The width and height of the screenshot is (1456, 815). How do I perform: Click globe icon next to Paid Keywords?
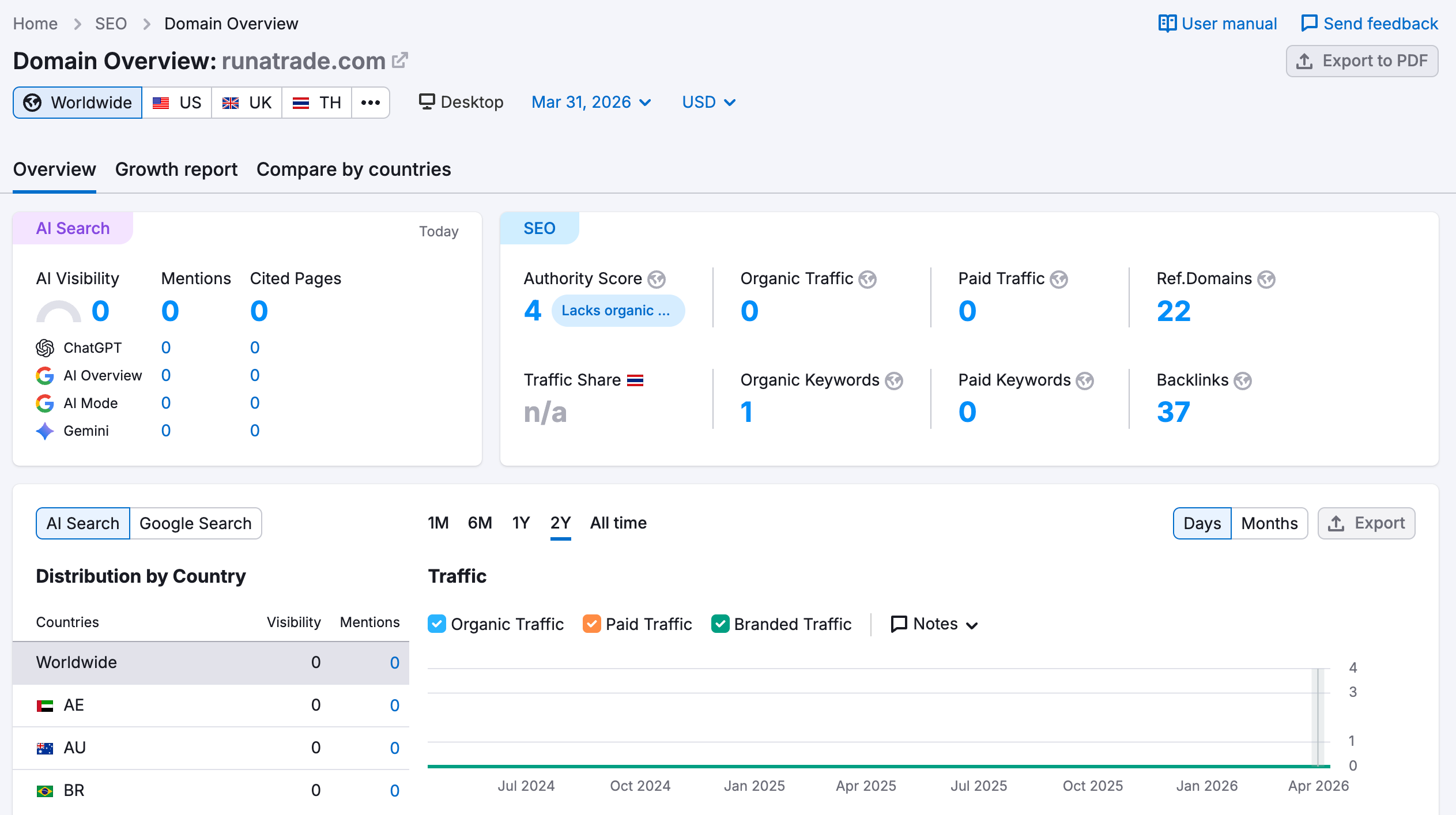1085,381
